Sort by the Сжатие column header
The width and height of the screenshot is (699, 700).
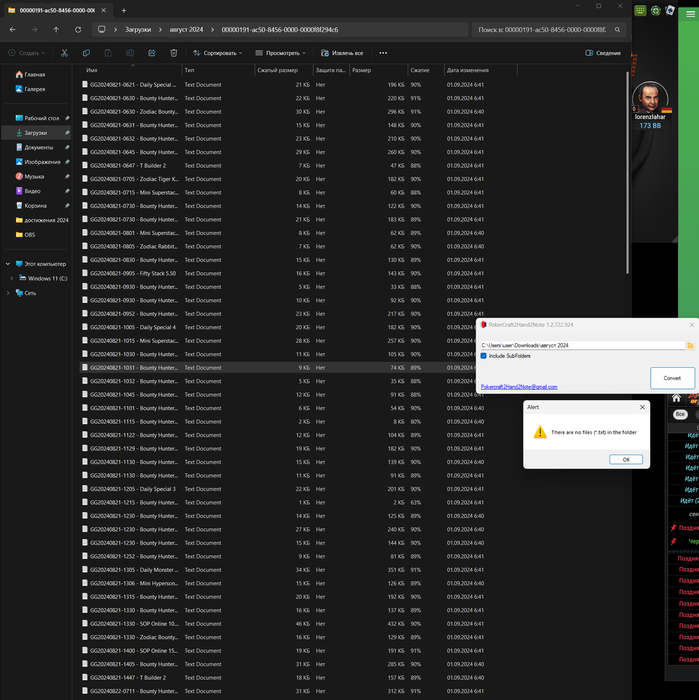420,70
